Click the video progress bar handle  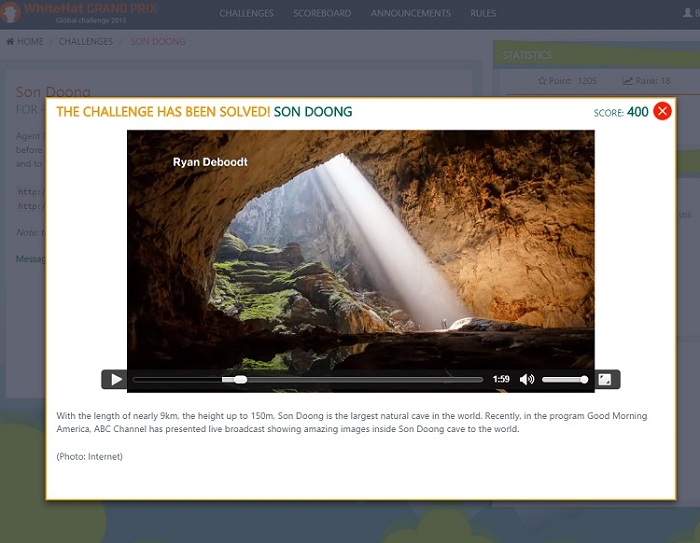coord(240,380)
